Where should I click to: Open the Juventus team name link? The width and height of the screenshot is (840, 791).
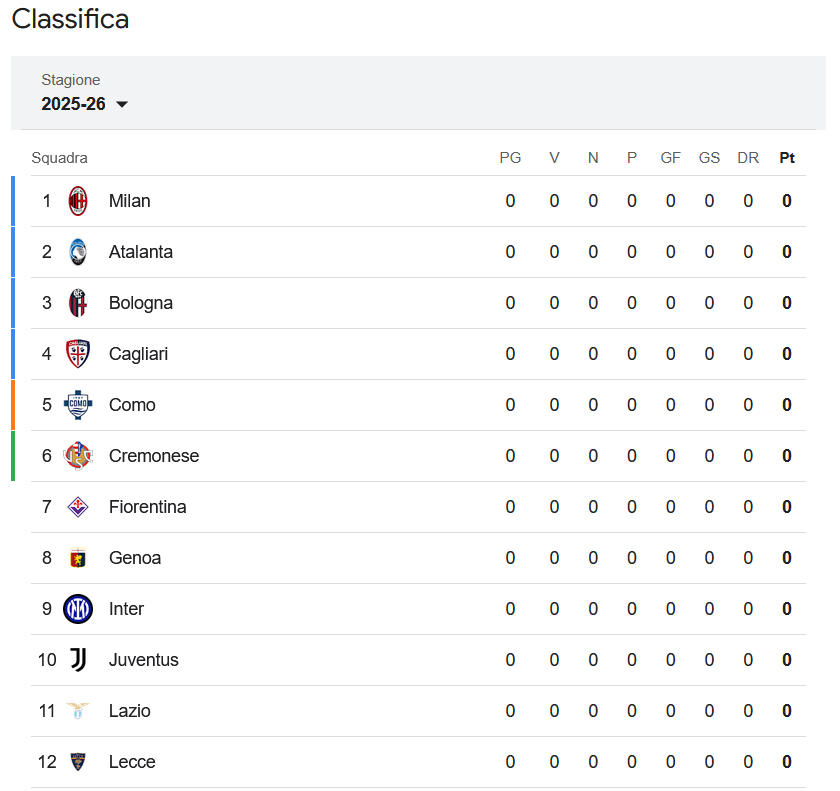click(x=144, y=660)
